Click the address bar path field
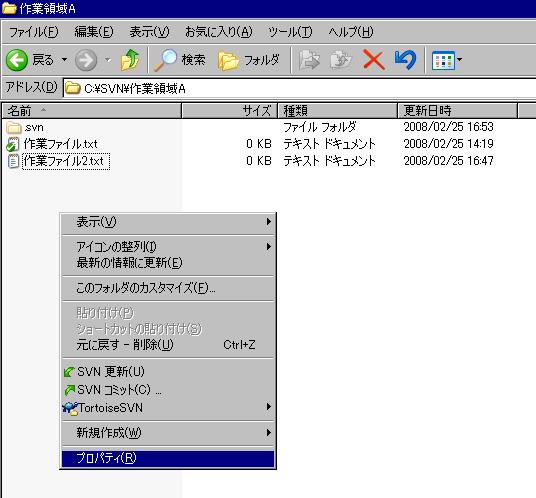This screenshot has height=498, width=536. [299, 88]
